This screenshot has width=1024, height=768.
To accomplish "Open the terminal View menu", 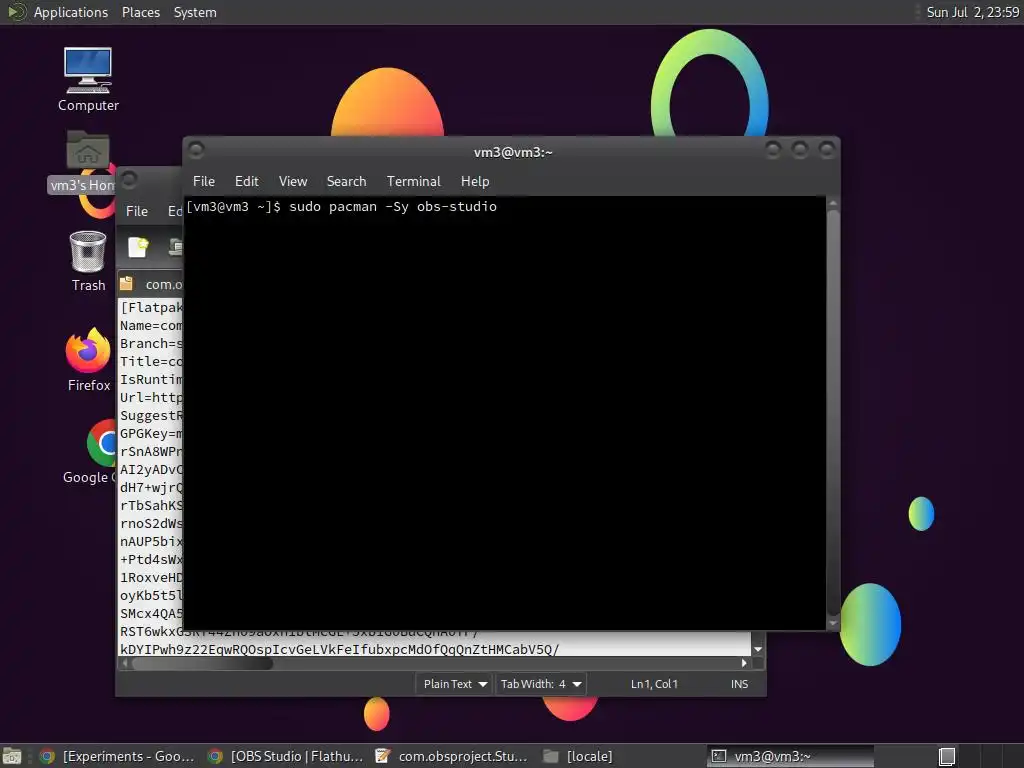I will 293,181.
